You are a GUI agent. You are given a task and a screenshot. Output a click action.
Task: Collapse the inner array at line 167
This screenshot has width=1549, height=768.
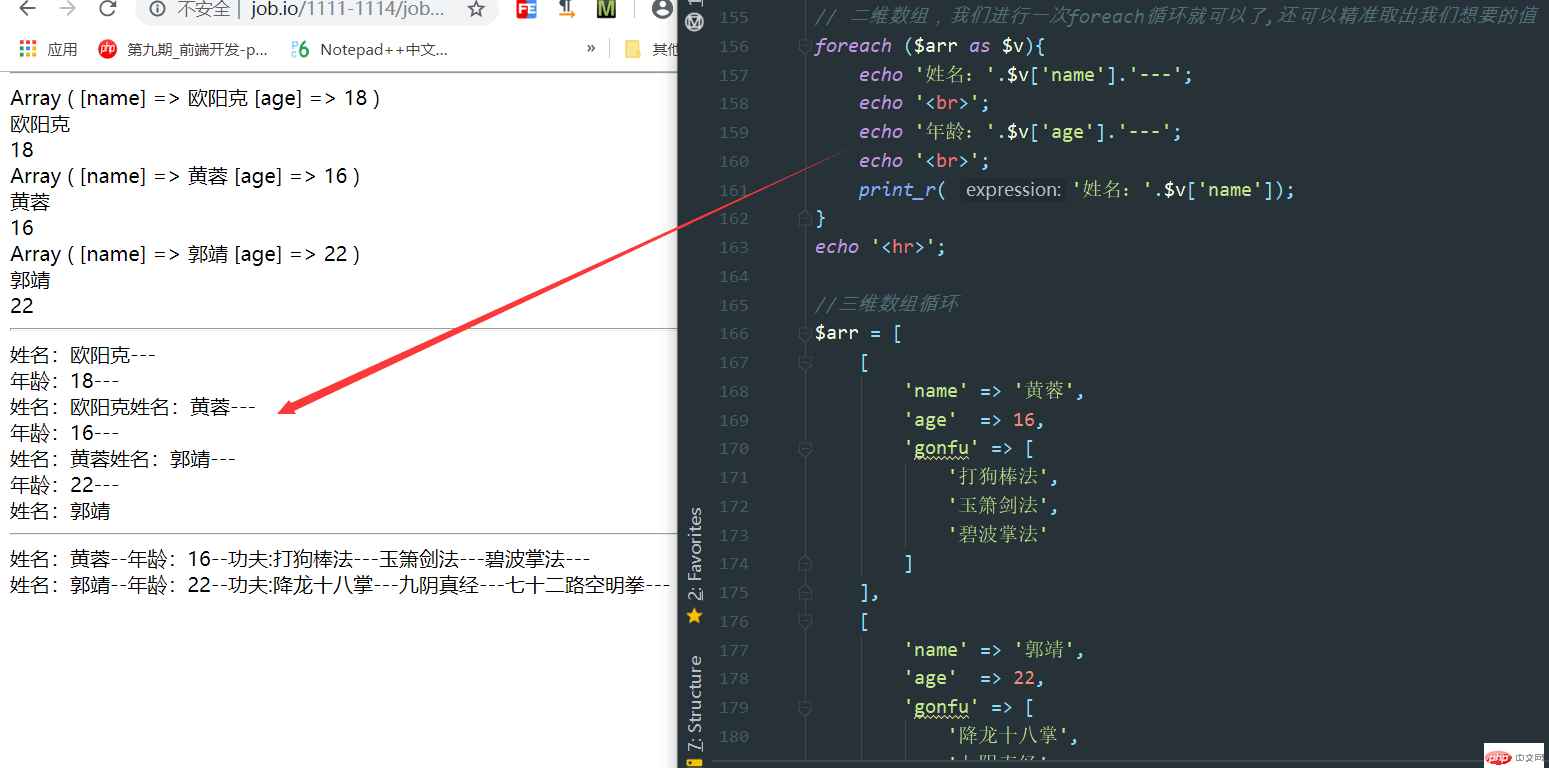[x=804, y=363]
